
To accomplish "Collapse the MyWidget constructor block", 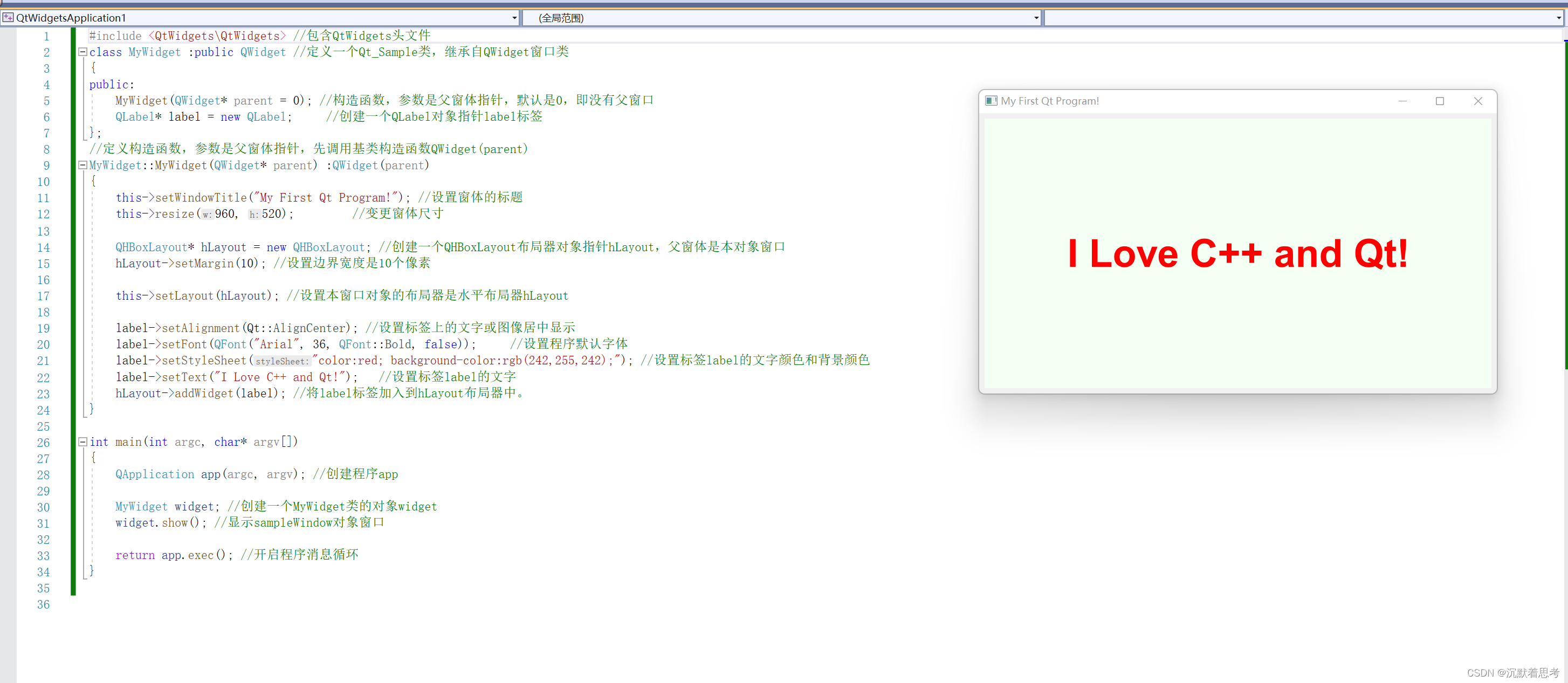I will coord(83,165).
